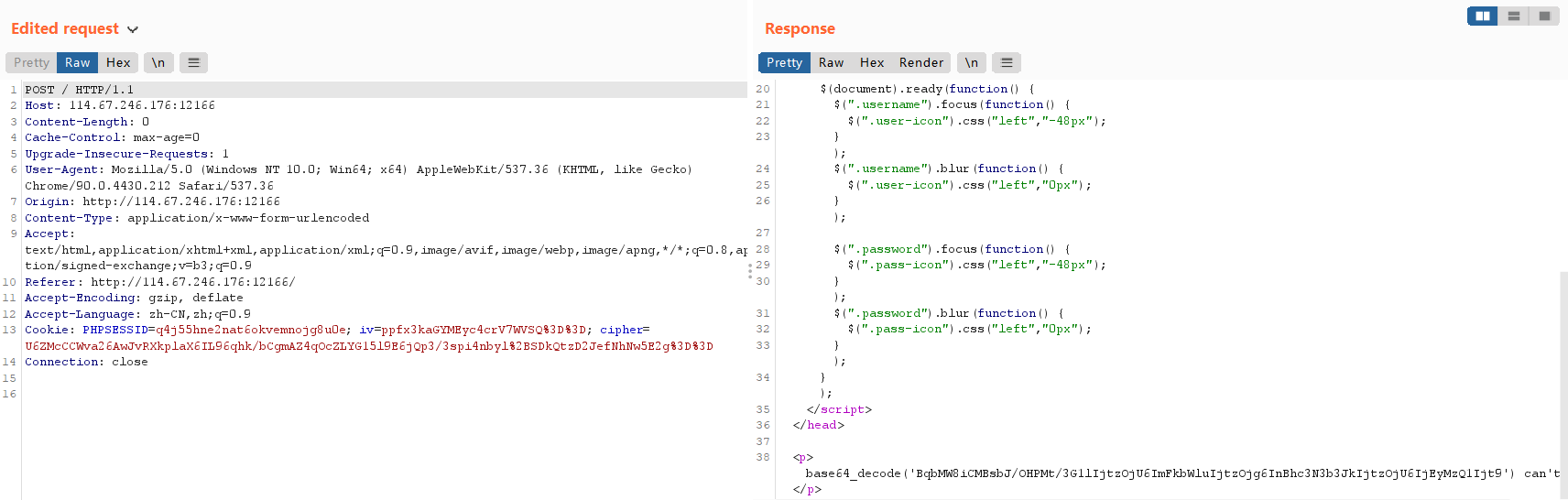Image resolution: width=1568 pixels, height=500 pixels.
Task: Click the Host: 114.67.246.176:12166 header line
Action: (120, 105)
